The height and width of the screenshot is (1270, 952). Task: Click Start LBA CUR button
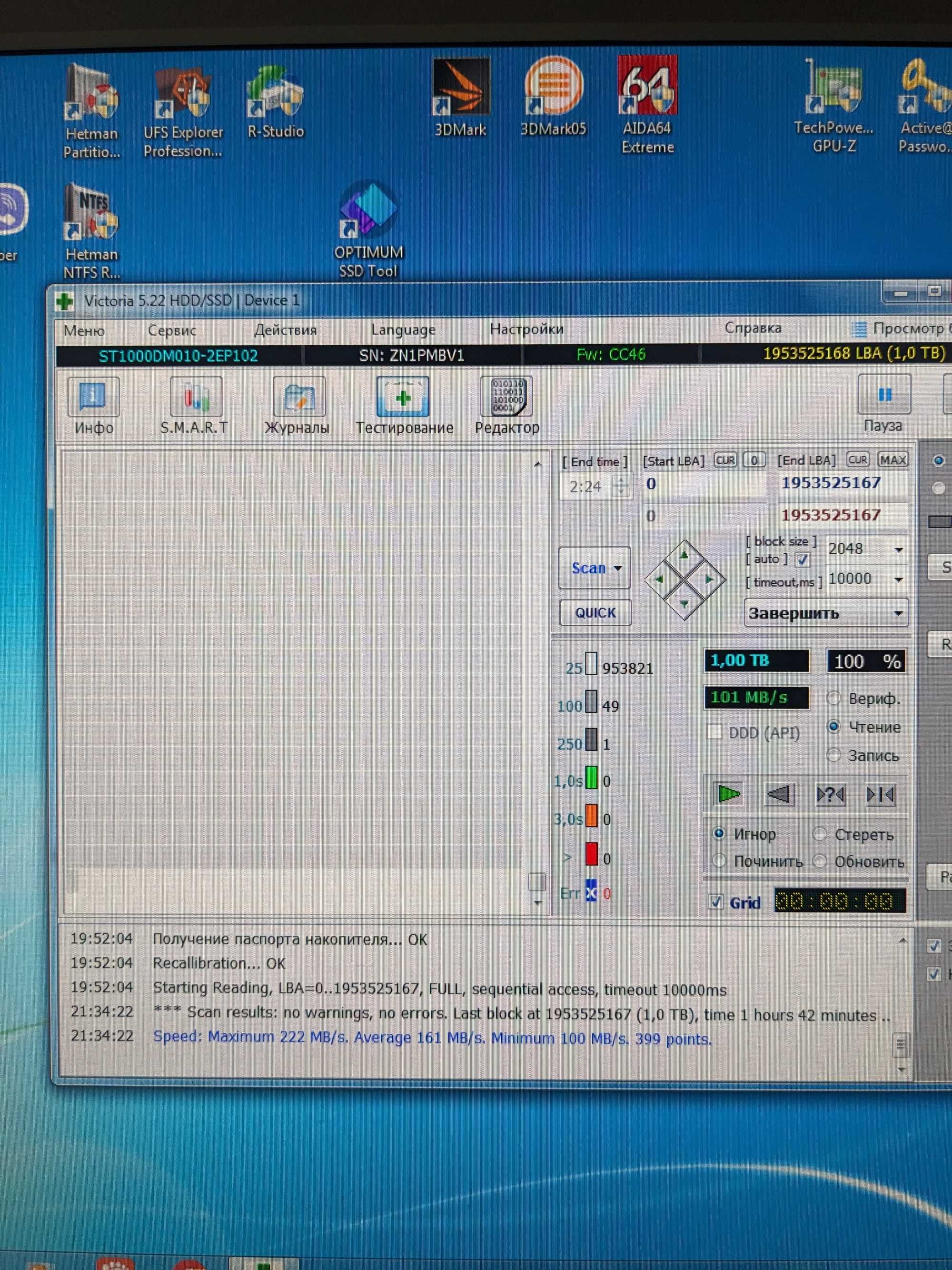coord(725,460)
